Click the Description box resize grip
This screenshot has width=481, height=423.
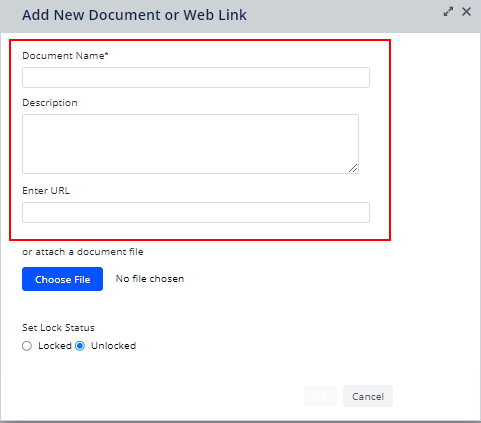click(353, 168)
